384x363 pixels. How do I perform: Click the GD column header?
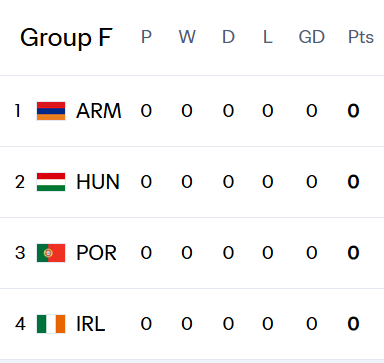[312, 37]
